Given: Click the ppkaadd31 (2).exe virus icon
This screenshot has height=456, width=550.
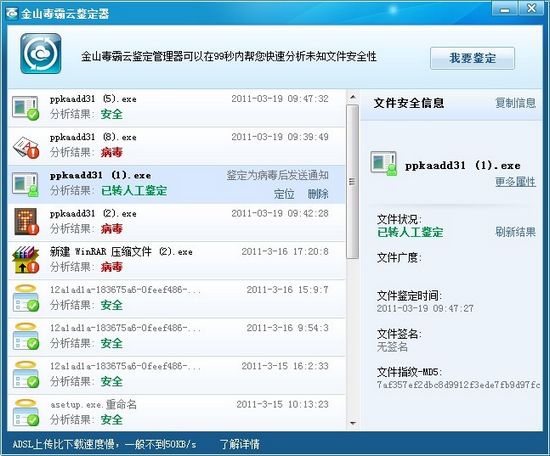Looking at the screenshot, I should [x=26, y=222].
